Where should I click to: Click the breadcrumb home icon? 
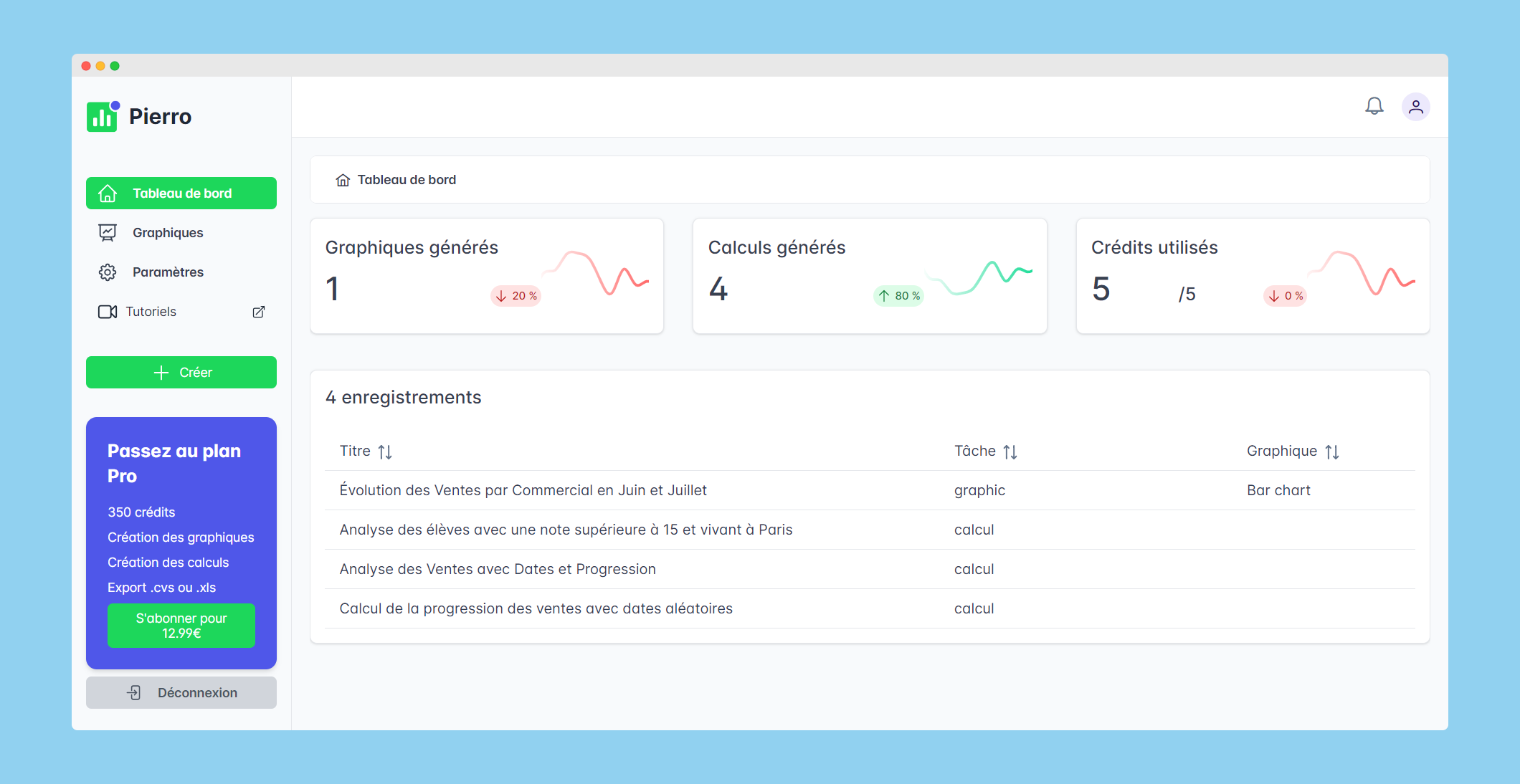tap(343, 180)
